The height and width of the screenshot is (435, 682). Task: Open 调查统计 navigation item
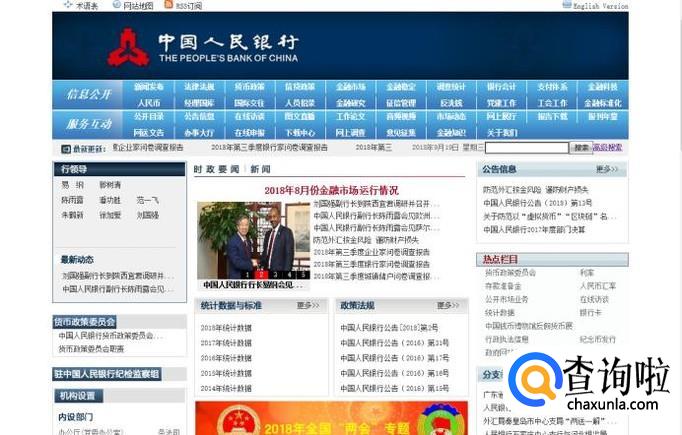click(x=451, y=87)
